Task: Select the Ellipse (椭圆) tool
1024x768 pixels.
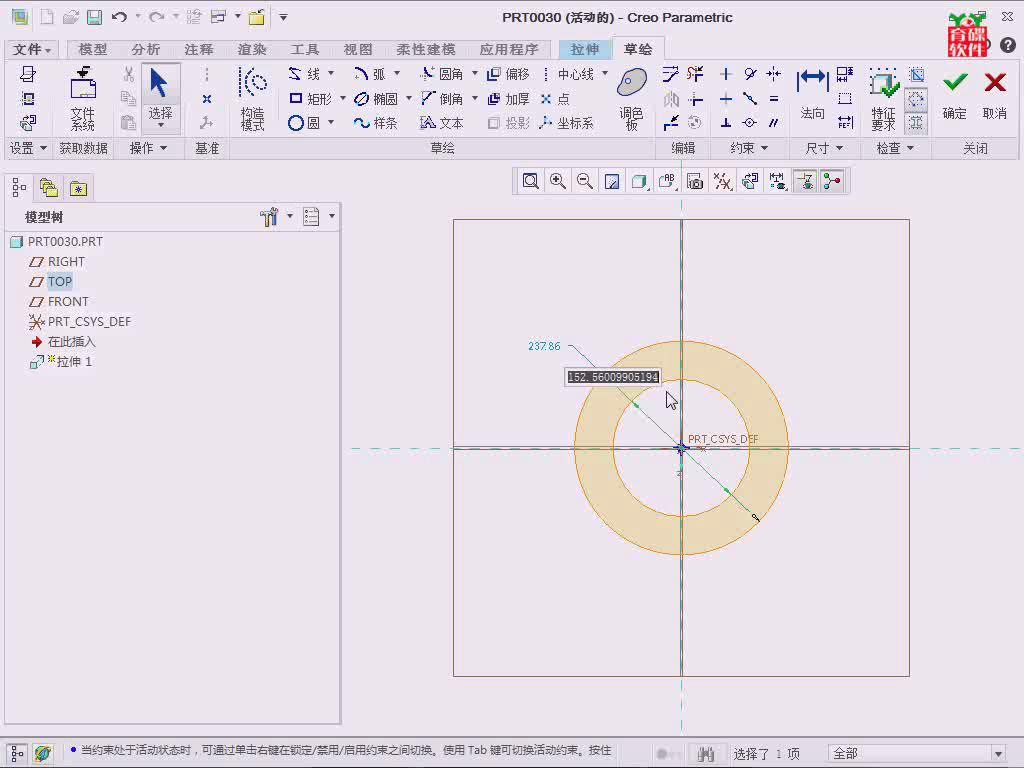Action: 376,99
